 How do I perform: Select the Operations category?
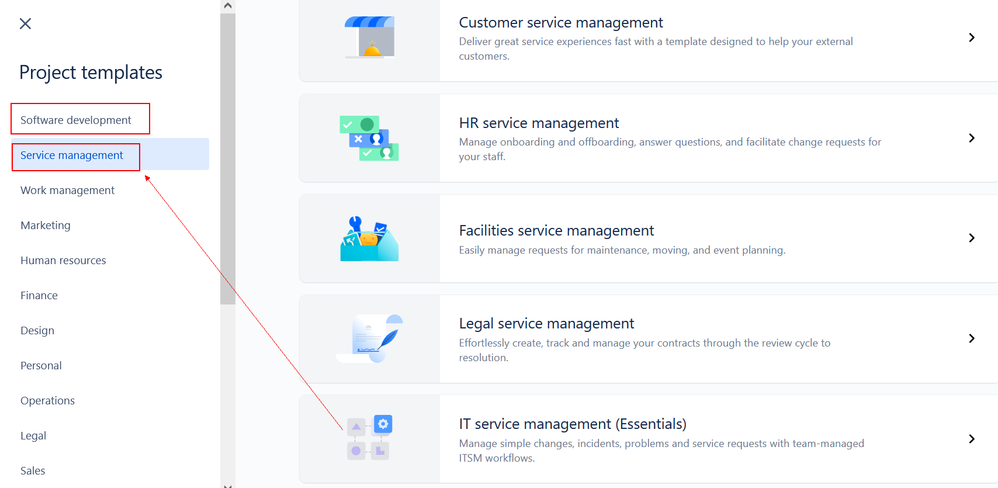[x=48, y=400]
